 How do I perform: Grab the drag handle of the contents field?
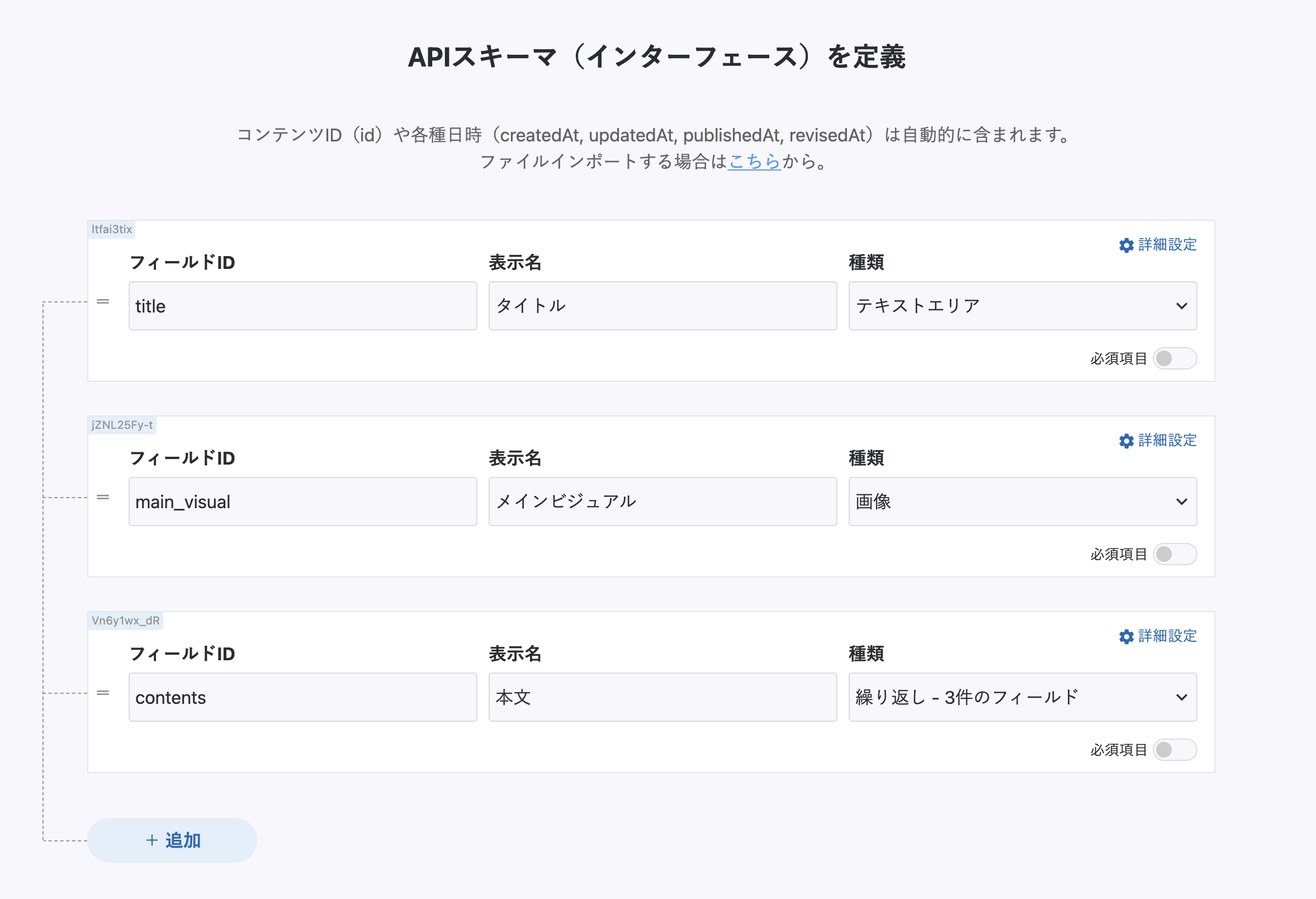tap(102, 693)
